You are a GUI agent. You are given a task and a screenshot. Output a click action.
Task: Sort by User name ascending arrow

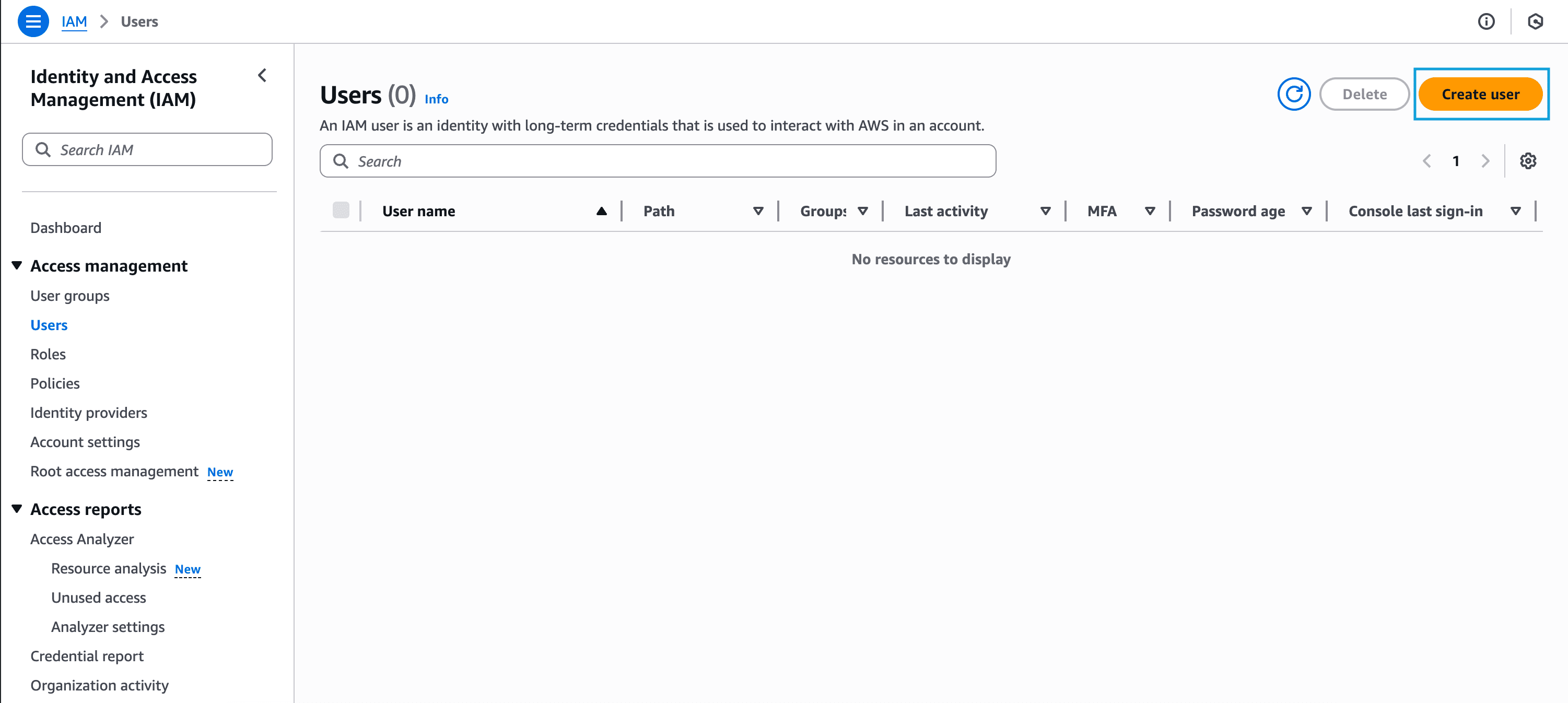[601, 211]
